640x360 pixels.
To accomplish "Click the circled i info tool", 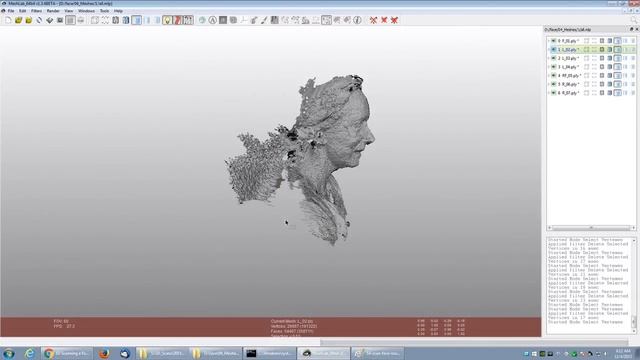I will 357,20.
